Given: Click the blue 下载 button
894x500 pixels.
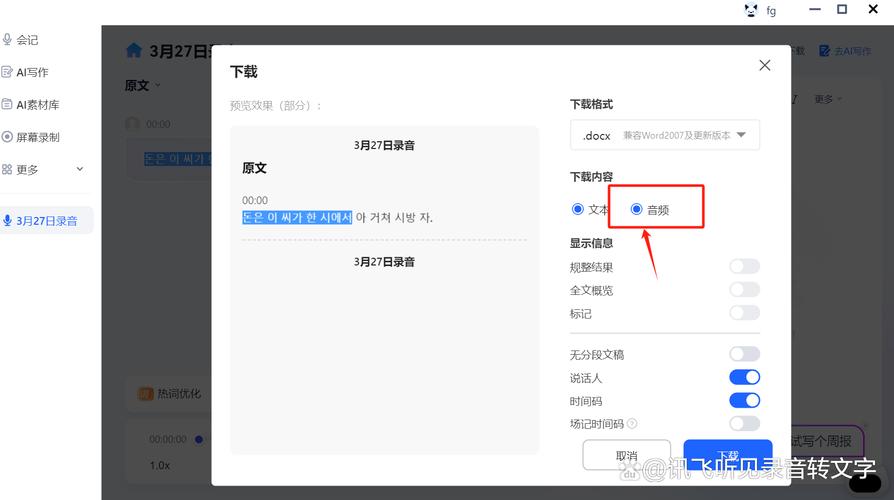Looking at the screenshot, I should click(728, 455).
